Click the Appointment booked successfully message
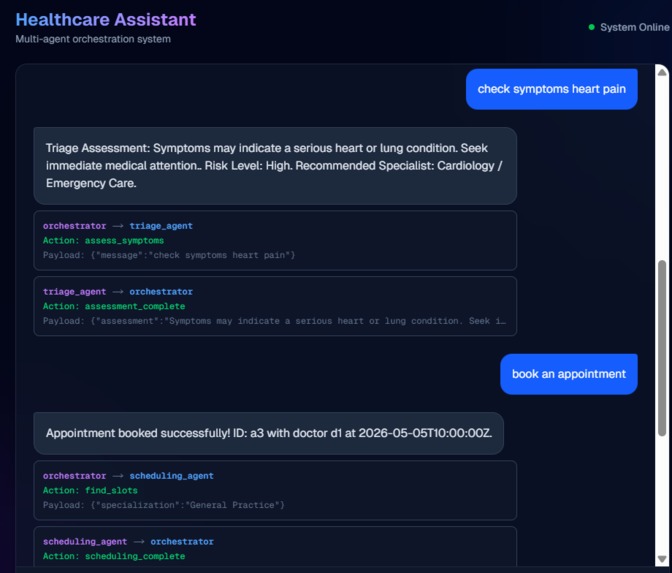This screenshot has height=573, width=672. 269,433
